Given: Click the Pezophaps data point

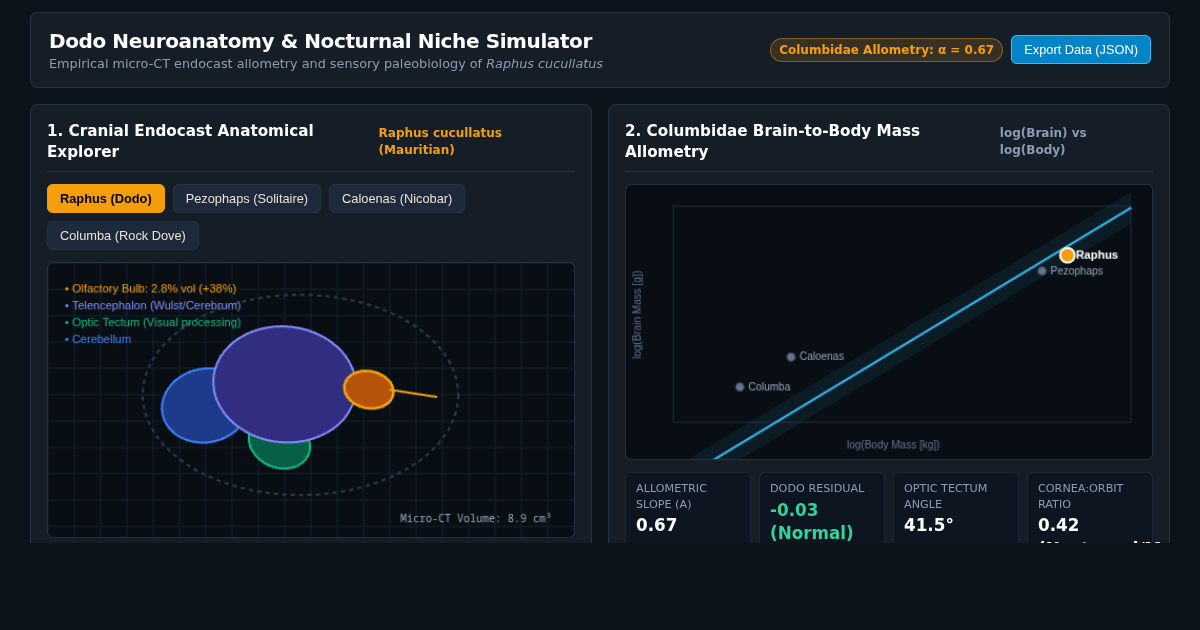Looking at the screenshot, I should coord(1042,271).
